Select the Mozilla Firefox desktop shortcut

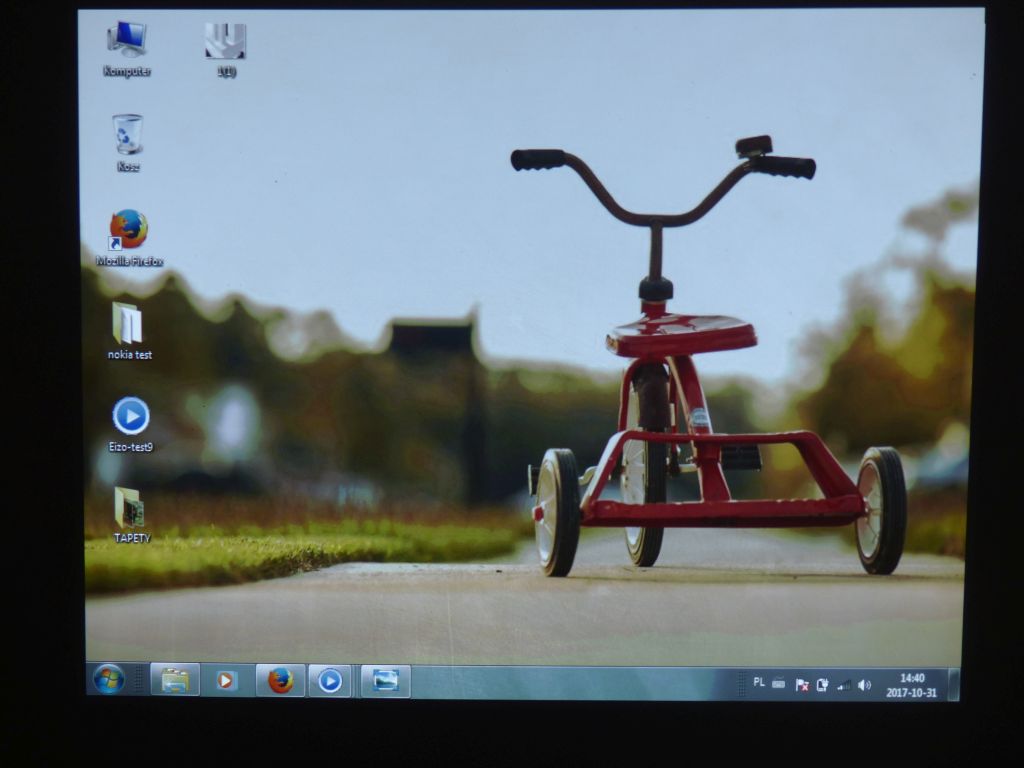pos(129,238)
